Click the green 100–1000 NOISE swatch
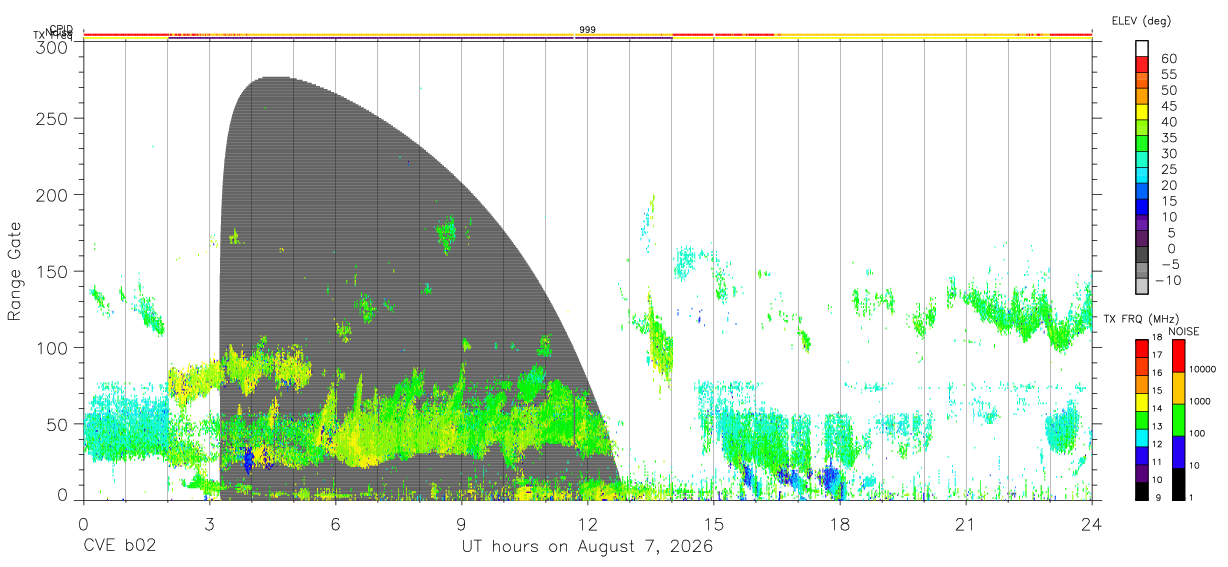 coord(1178,419)
